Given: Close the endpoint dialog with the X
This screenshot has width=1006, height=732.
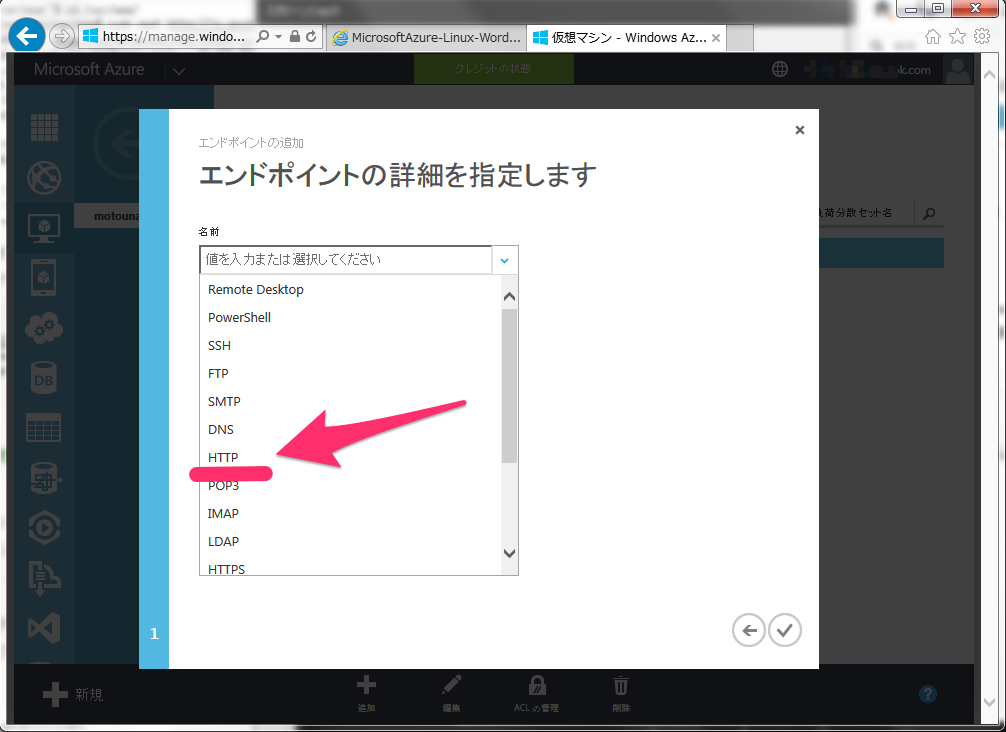Looking at the screenshot, I should pyautogui.click(x=799, y=130).
